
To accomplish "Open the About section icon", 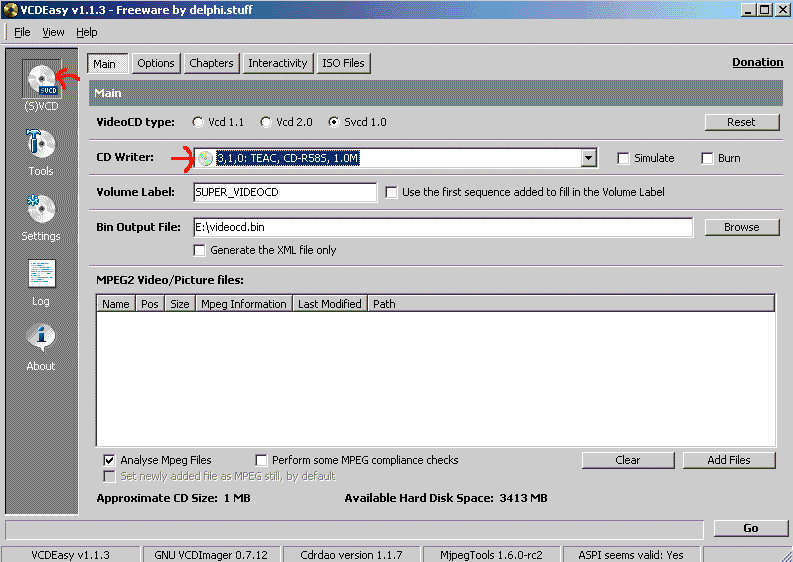I will (x=41, y=338).
